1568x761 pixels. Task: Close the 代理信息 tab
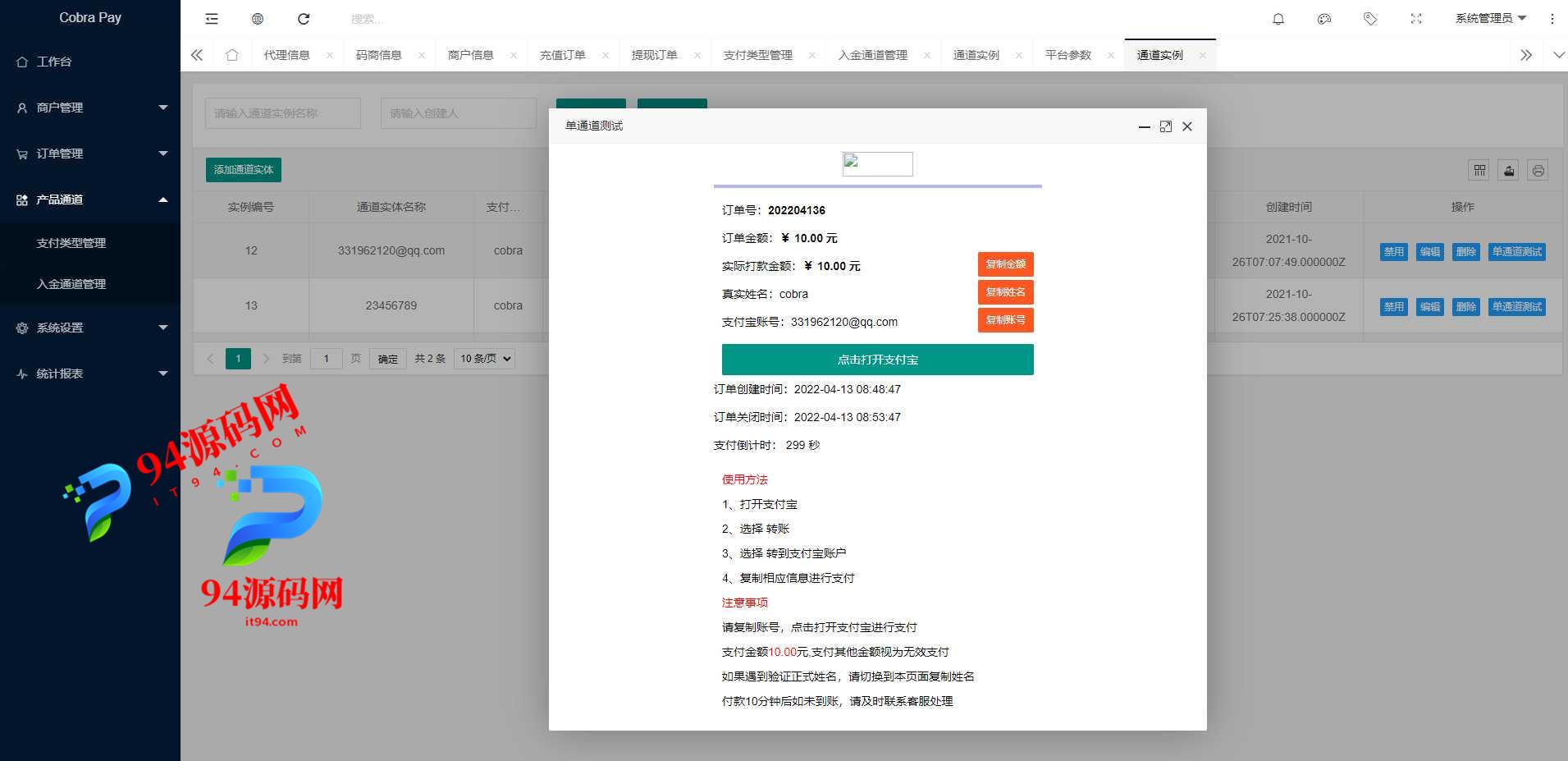point(330,55)
